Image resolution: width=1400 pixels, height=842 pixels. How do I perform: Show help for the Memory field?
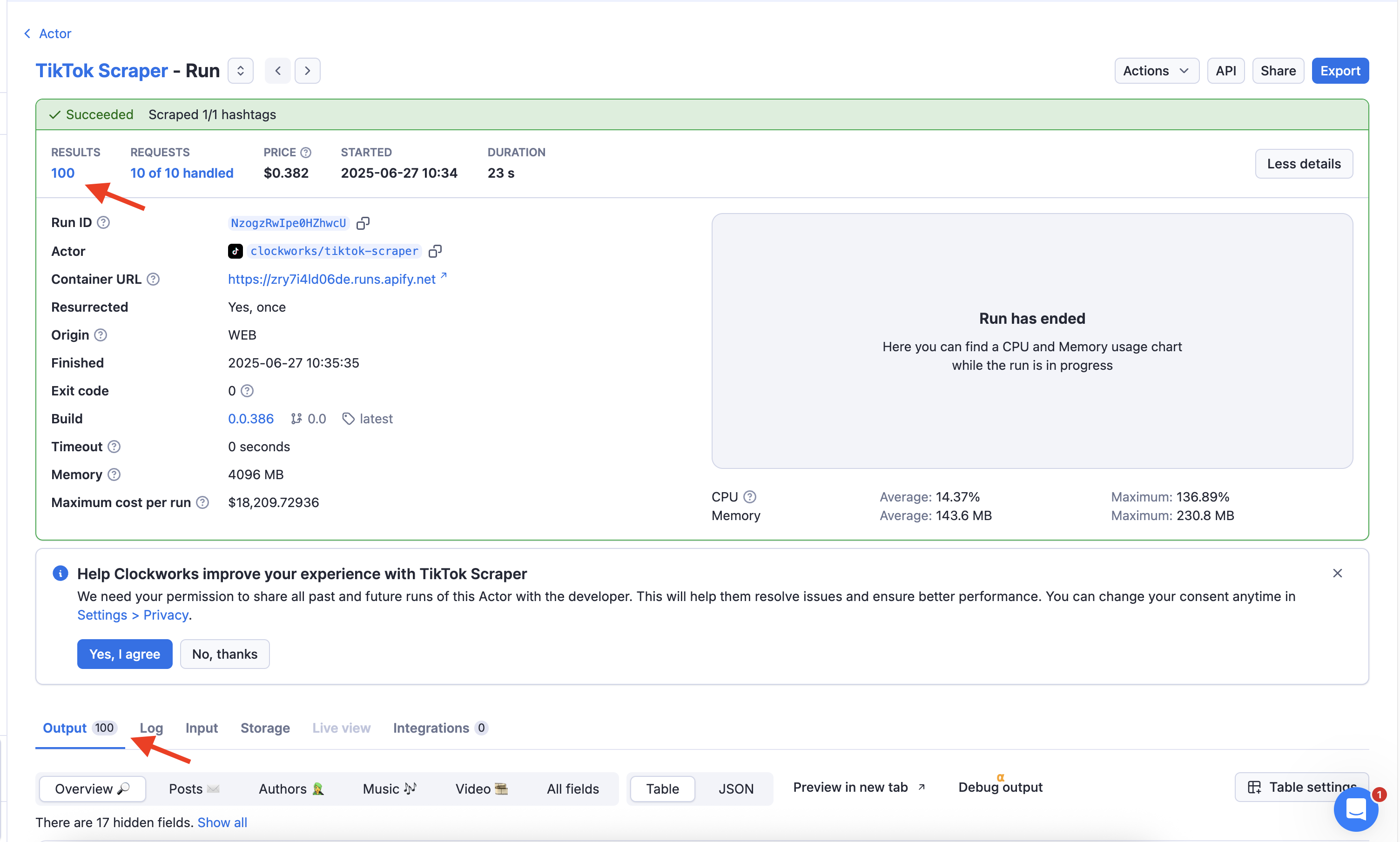click(x=114, y=474)
